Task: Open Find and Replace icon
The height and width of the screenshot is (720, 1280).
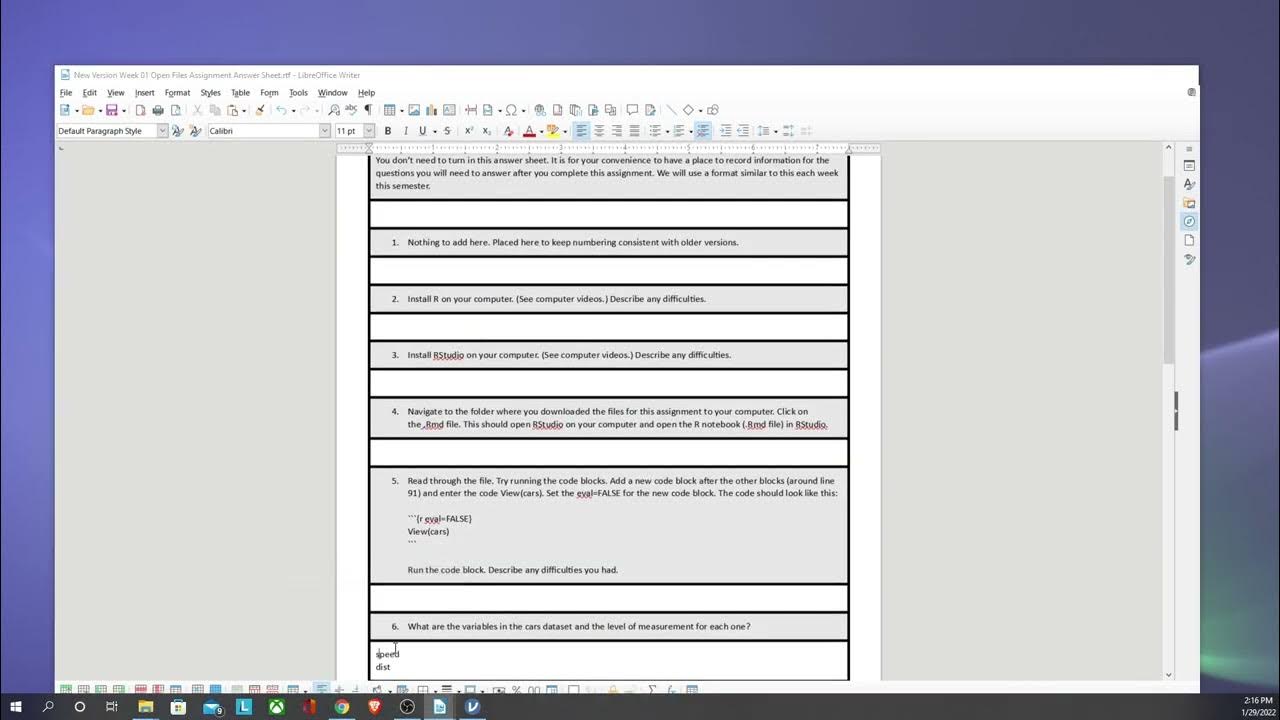Action: coord(333,110)
